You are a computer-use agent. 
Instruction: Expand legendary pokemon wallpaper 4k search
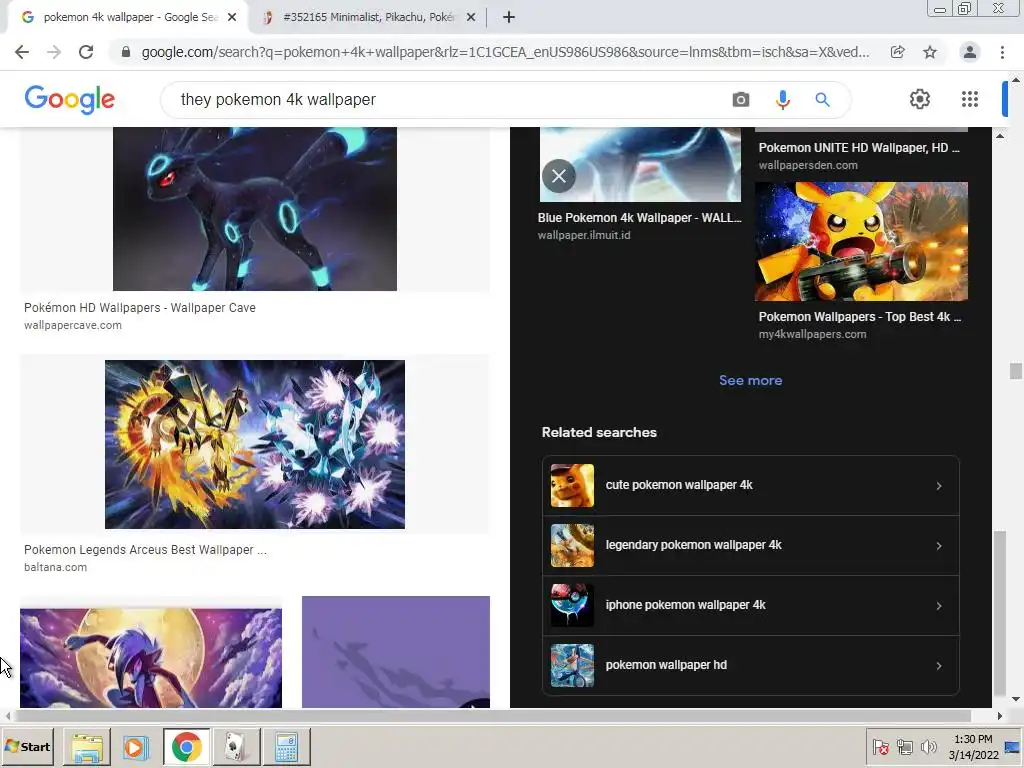click(750, 545)
